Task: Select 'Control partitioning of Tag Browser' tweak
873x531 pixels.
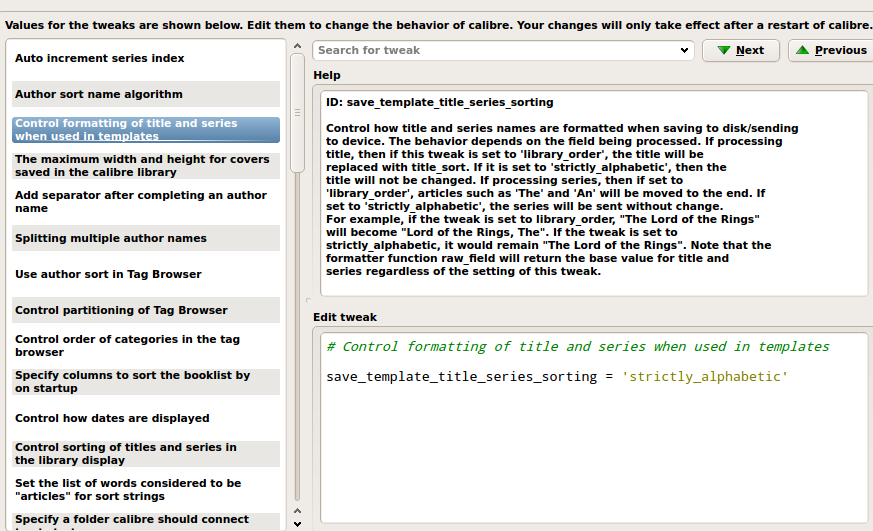Action: click(x=146, y=310)
